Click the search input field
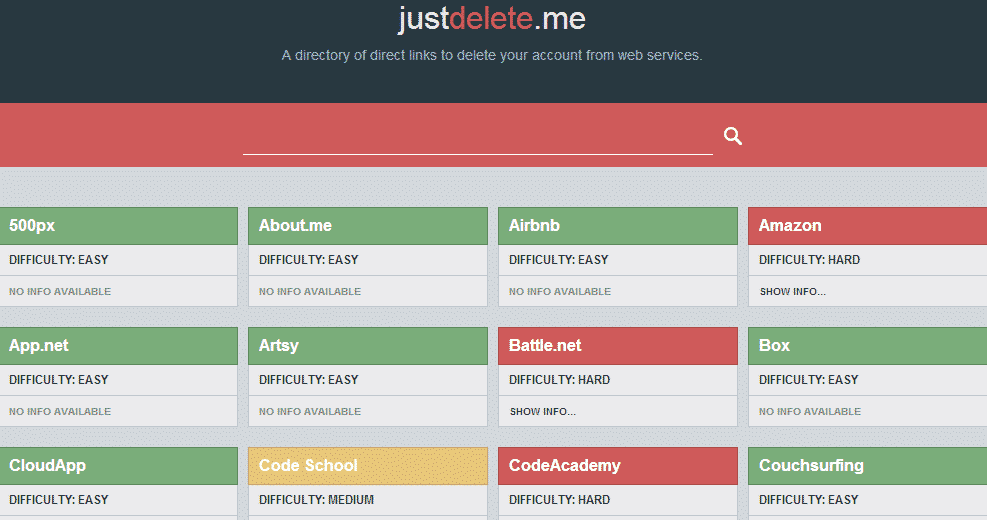This screenshot has height=520, width=987. click(x=477, y=138)
